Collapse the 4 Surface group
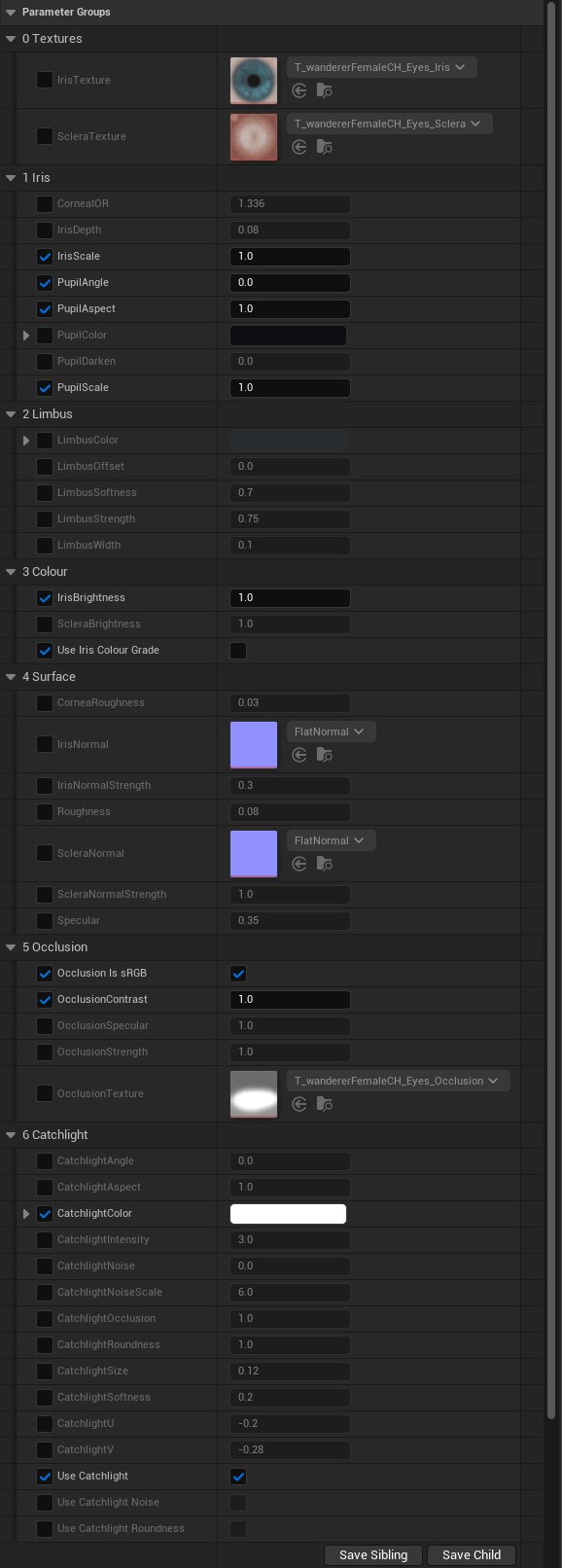This screenshot has height=1568, width=562. coord(11,677)
